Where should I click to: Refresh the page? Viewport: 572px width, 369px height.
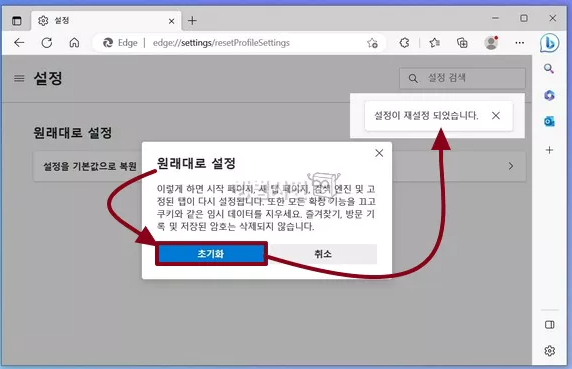pyautogui.click(x=47, y=43)
